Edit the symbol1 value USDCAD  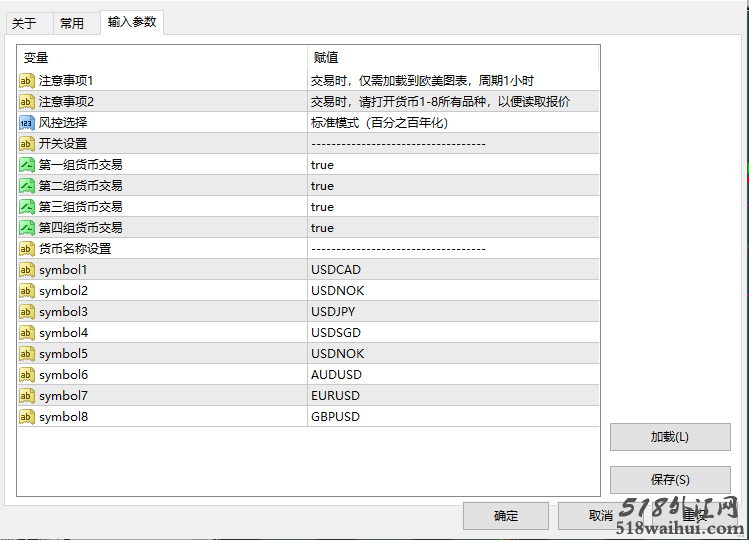click(x=453, y=270)
